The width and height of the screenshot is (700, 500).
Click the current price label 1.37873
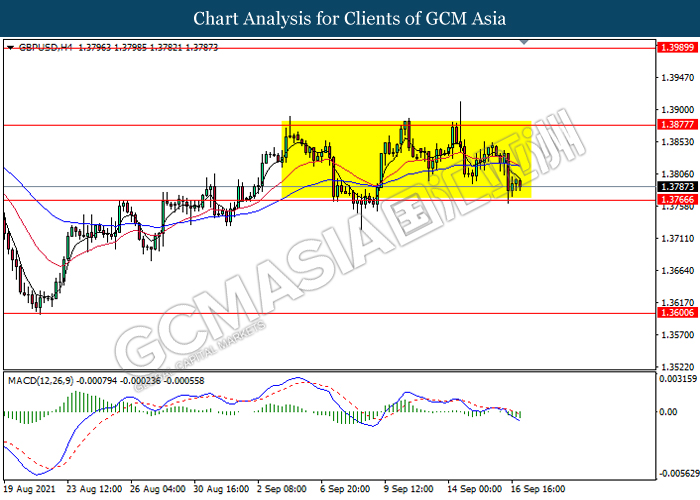[x=677, y=187]
